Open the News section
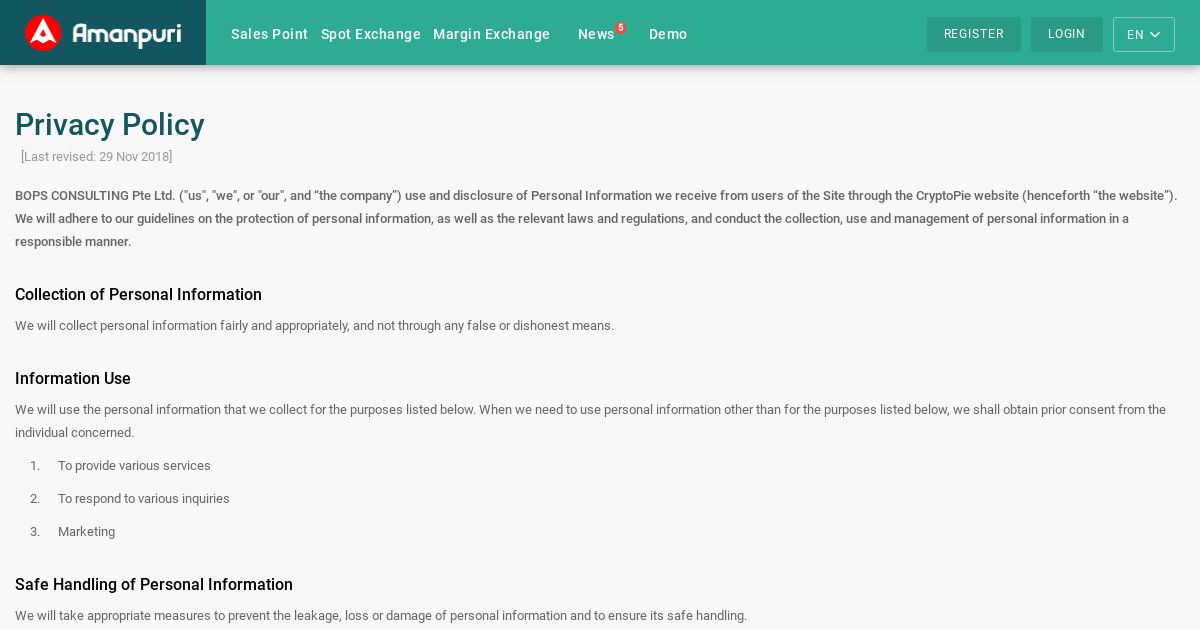1200x630 pixels. 596,34
